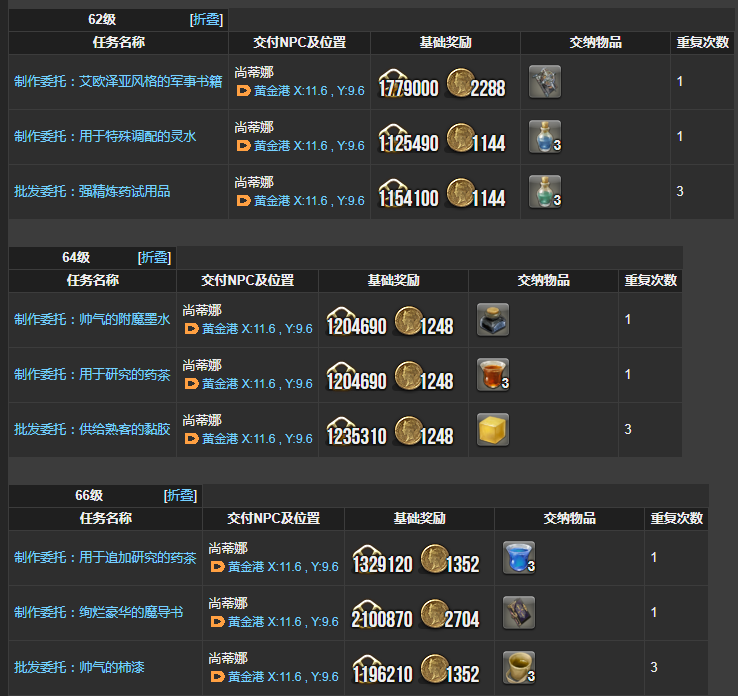
Task: Click NPC name 尚蒂娜 in 绚烂豪华的魔导书 row
Action: [x=228, y=603]
